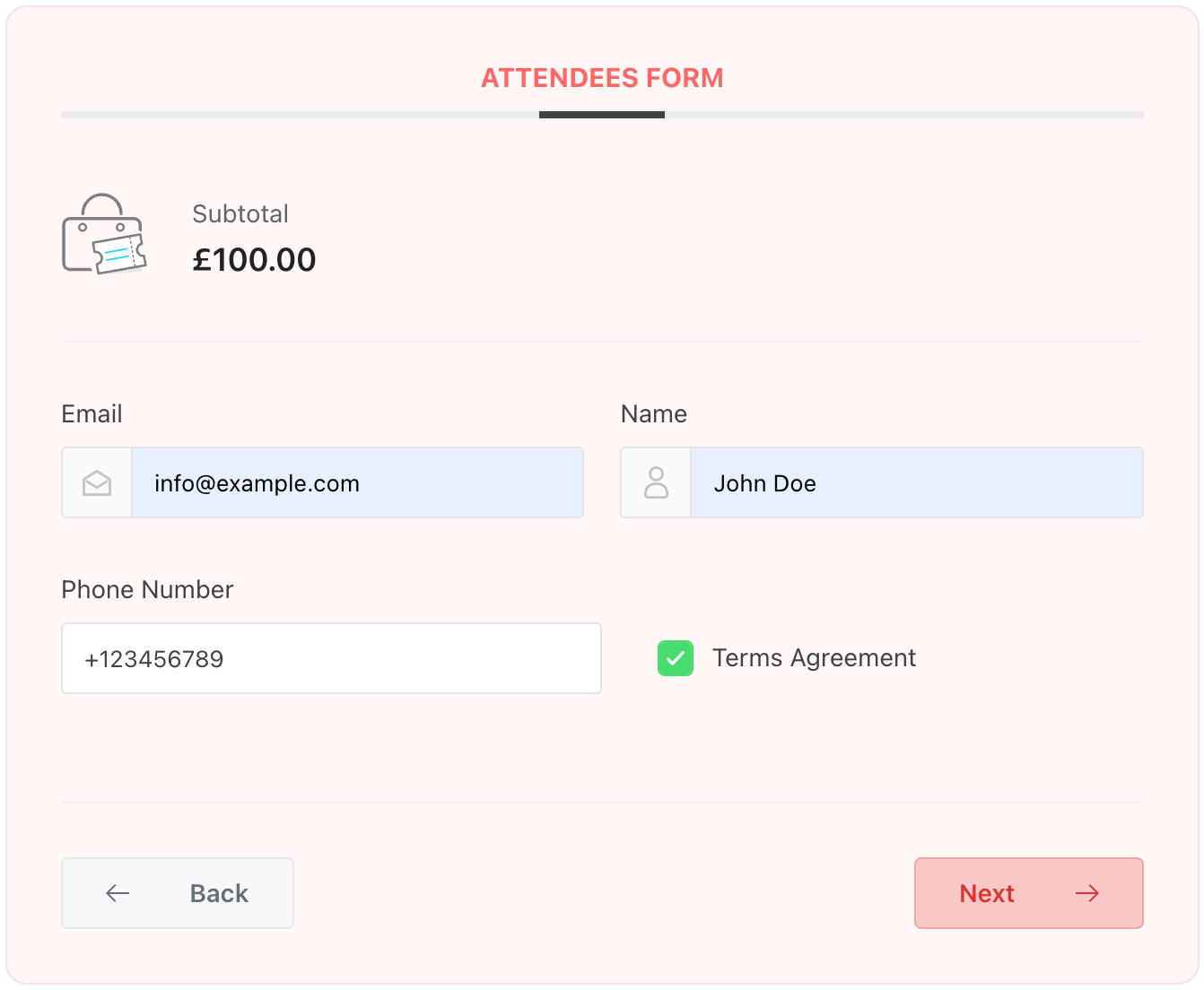
Task: Uncheck the green Terms Agreement checkbox
Action: [676, 658]
